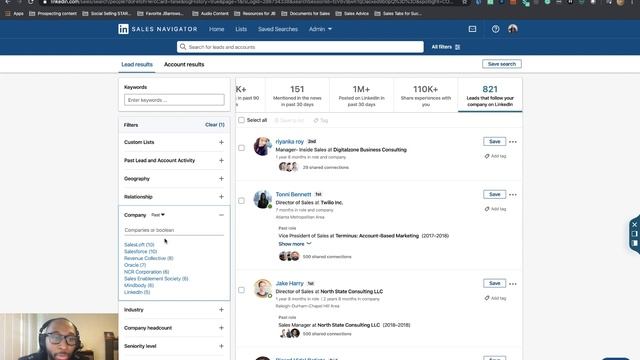The height and width of the screenshot is (360, 640).
Task: Select 151 Mentioned in the news spotlight
Action: coord(297,95)
